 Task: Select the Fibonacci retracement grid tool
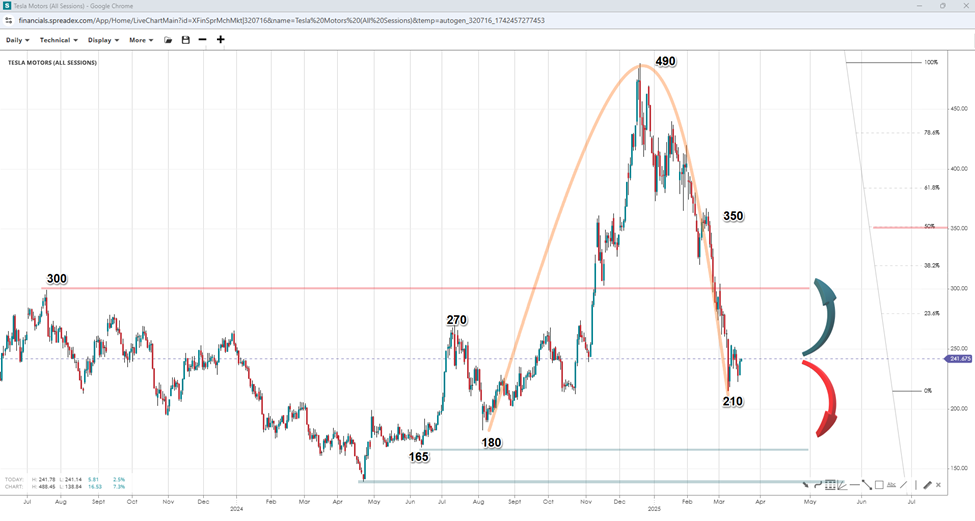pyautogui.click(x=830, y=485)
